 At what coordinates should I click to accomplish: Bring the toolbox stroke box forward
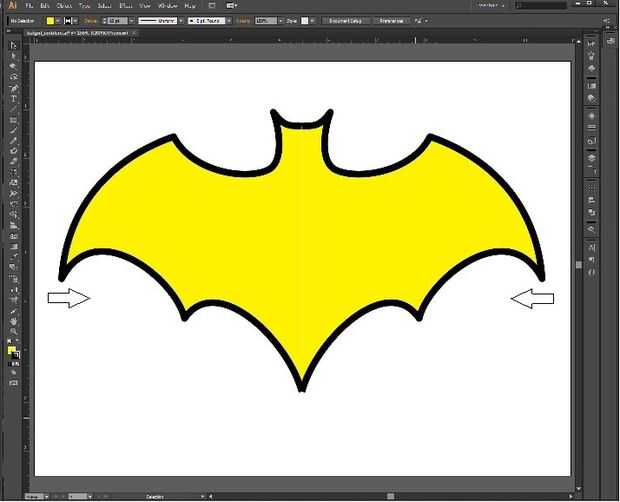[16, 355]
